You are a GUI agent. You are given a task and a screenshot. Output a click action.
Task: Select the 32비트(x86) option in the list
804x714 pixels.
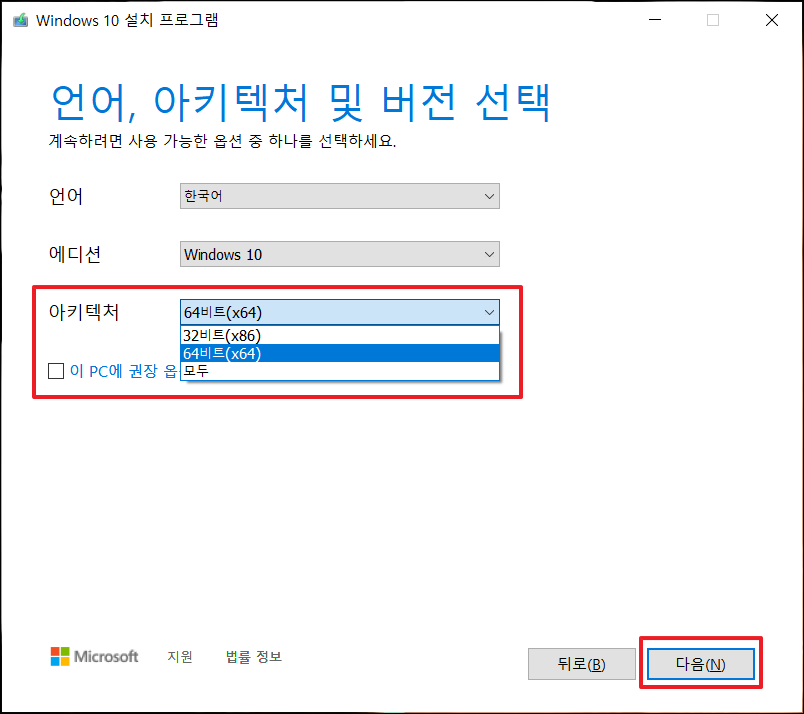tap(339, 335)
